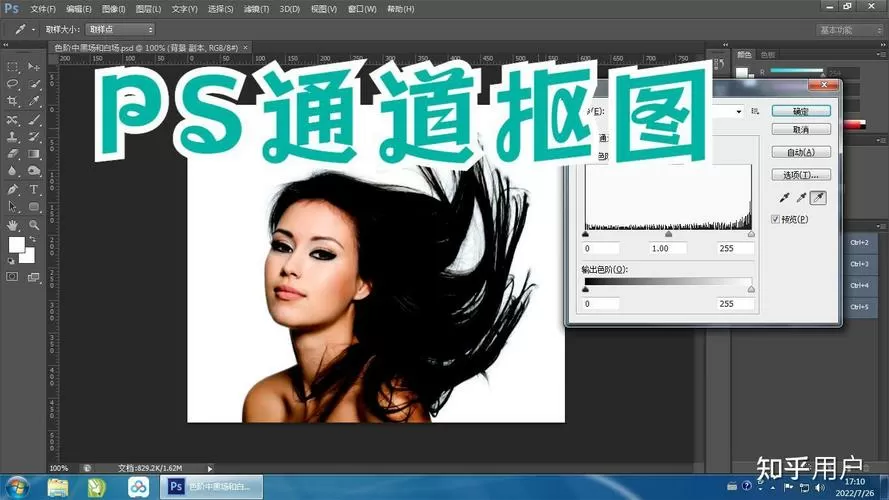Select the Move tool
The image size is (889, 500).
pos(34,67)
